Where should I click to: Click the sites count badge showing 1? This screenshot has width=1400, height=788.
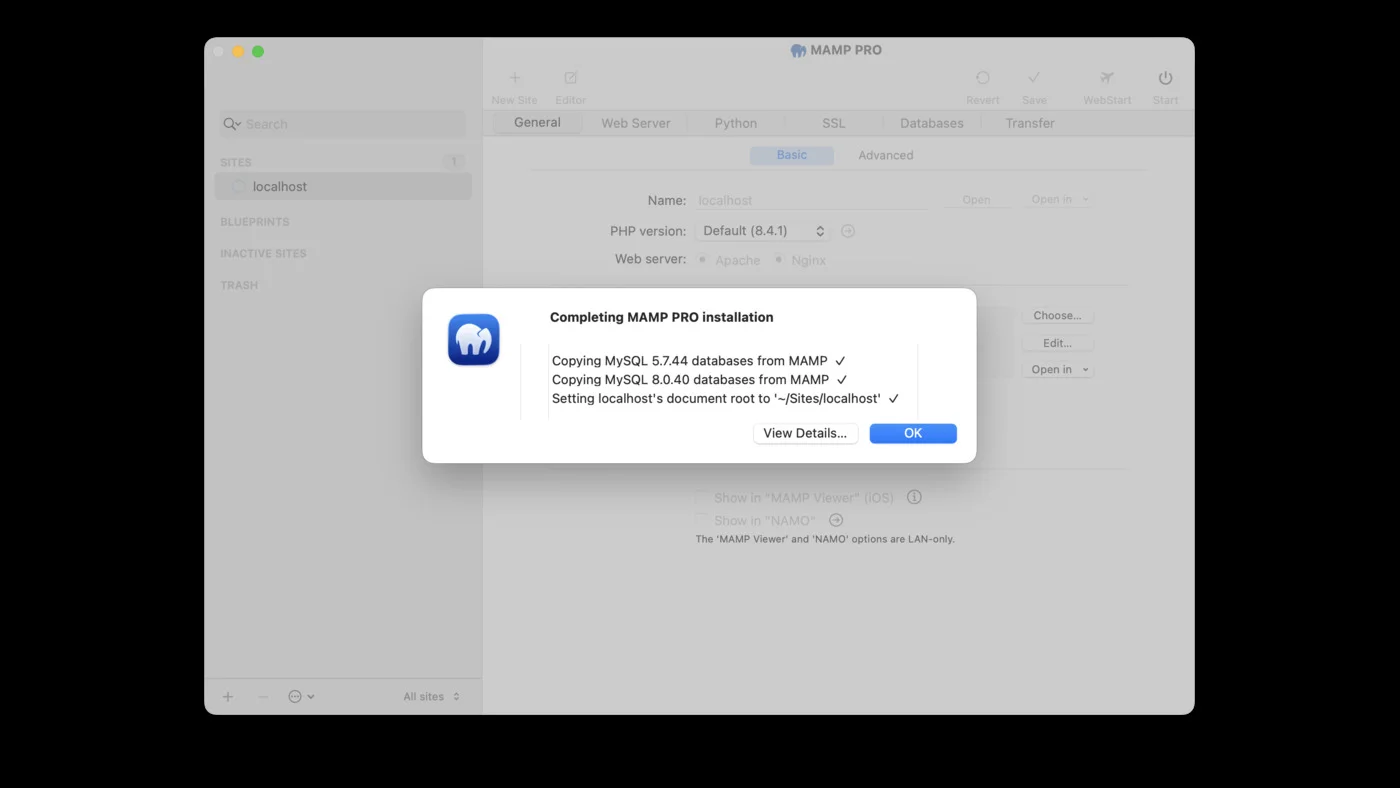454,162
